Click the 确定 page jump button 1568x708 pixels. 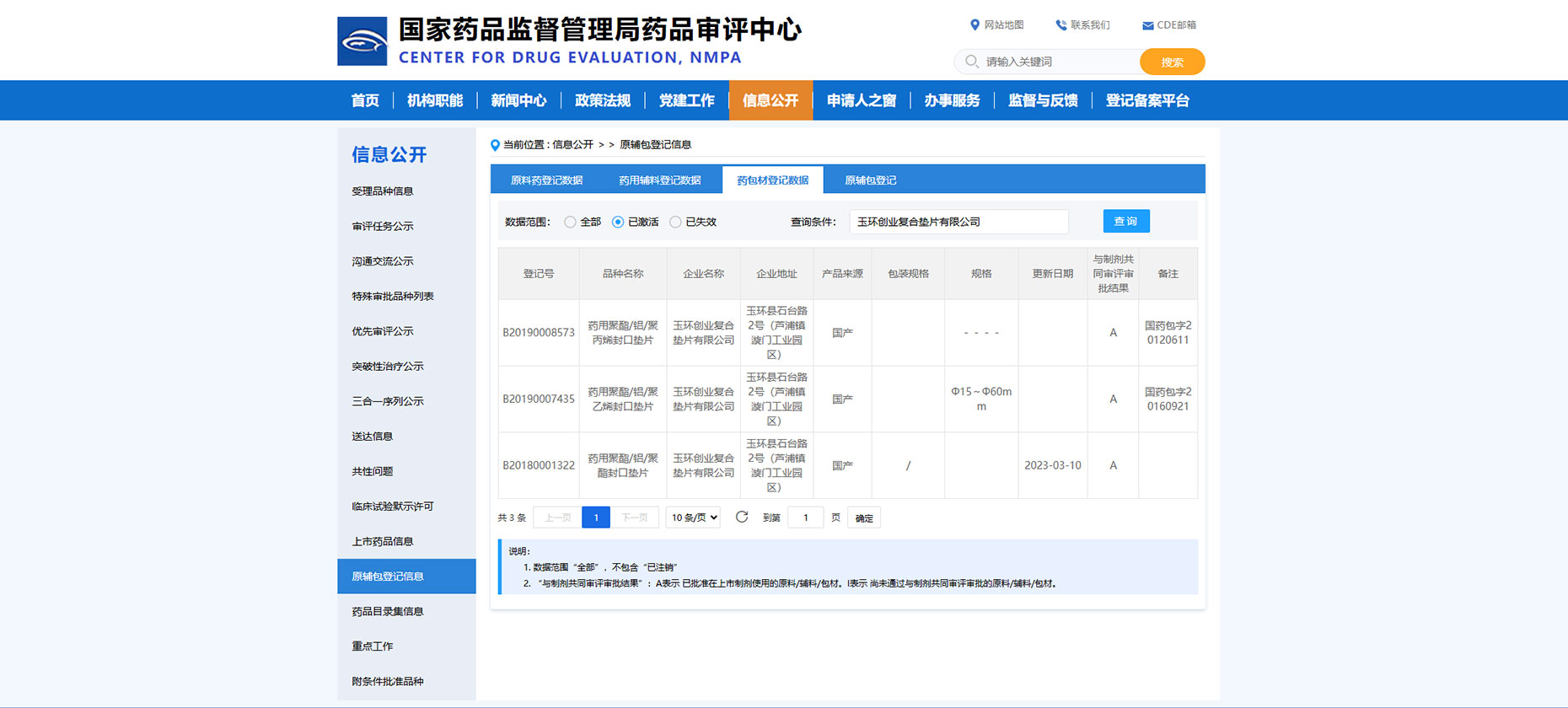[x=864, y=518]
